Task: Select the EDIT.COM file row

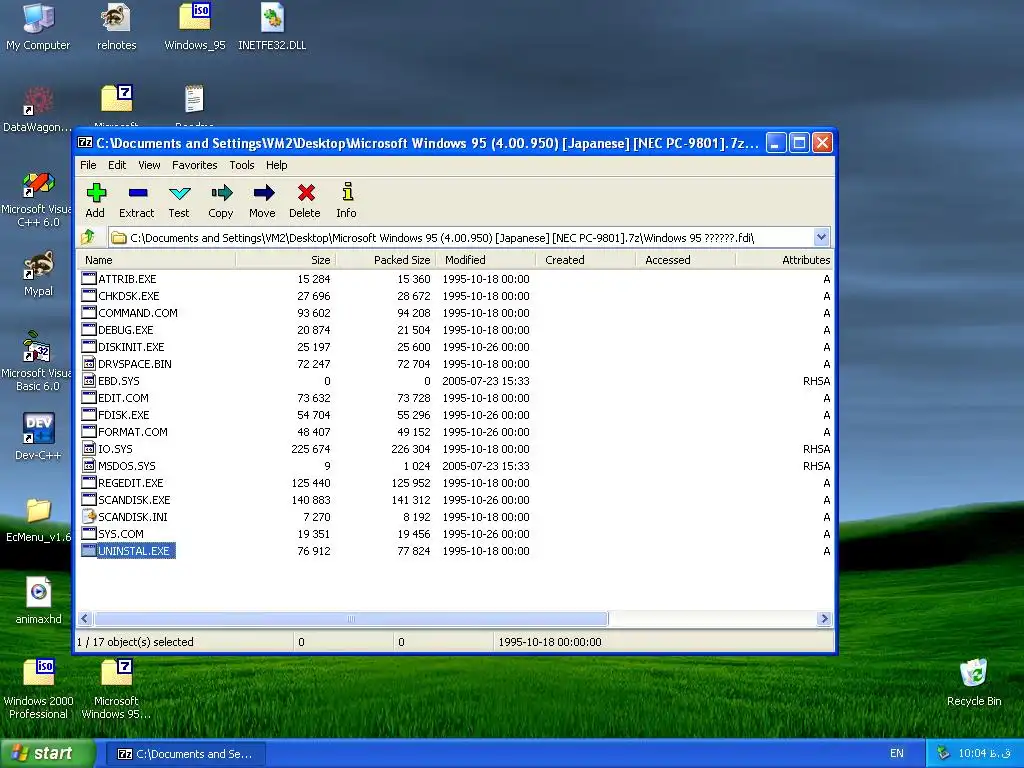Action: point(455,398)
